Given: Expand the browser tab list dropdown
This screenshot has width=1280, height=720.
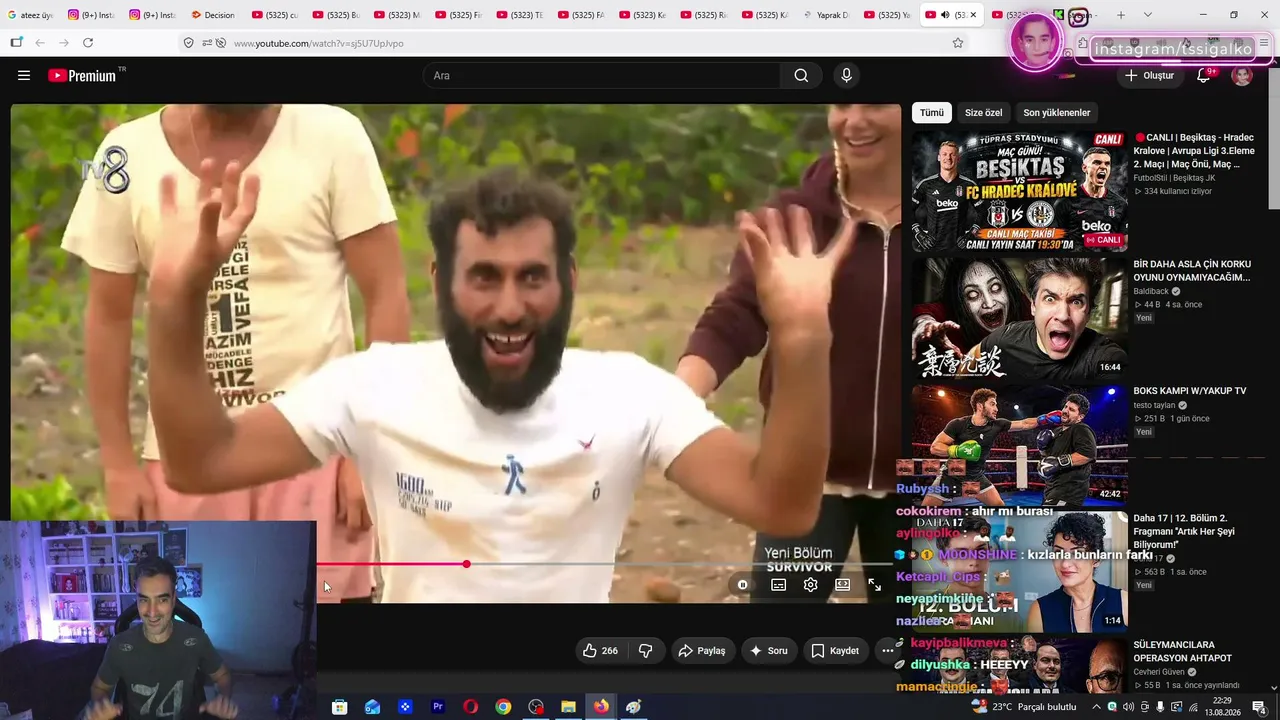Looking at the screenshot, I should pos(1147,15).
